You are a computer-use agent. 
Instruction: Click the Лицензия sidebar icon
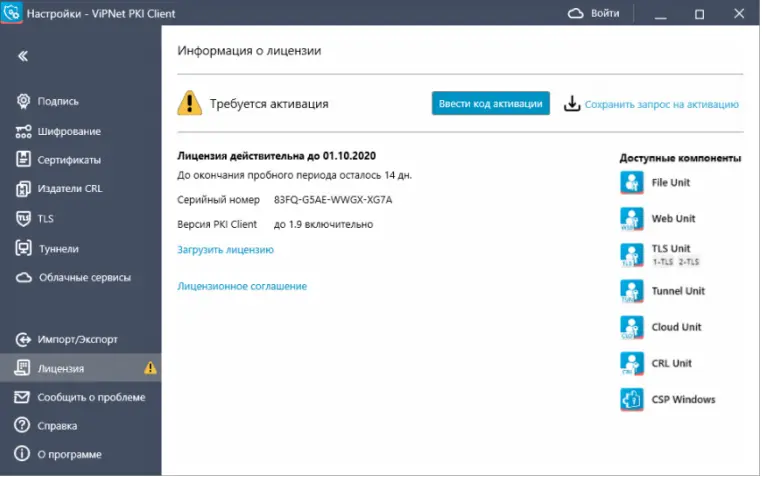[22, 368]
